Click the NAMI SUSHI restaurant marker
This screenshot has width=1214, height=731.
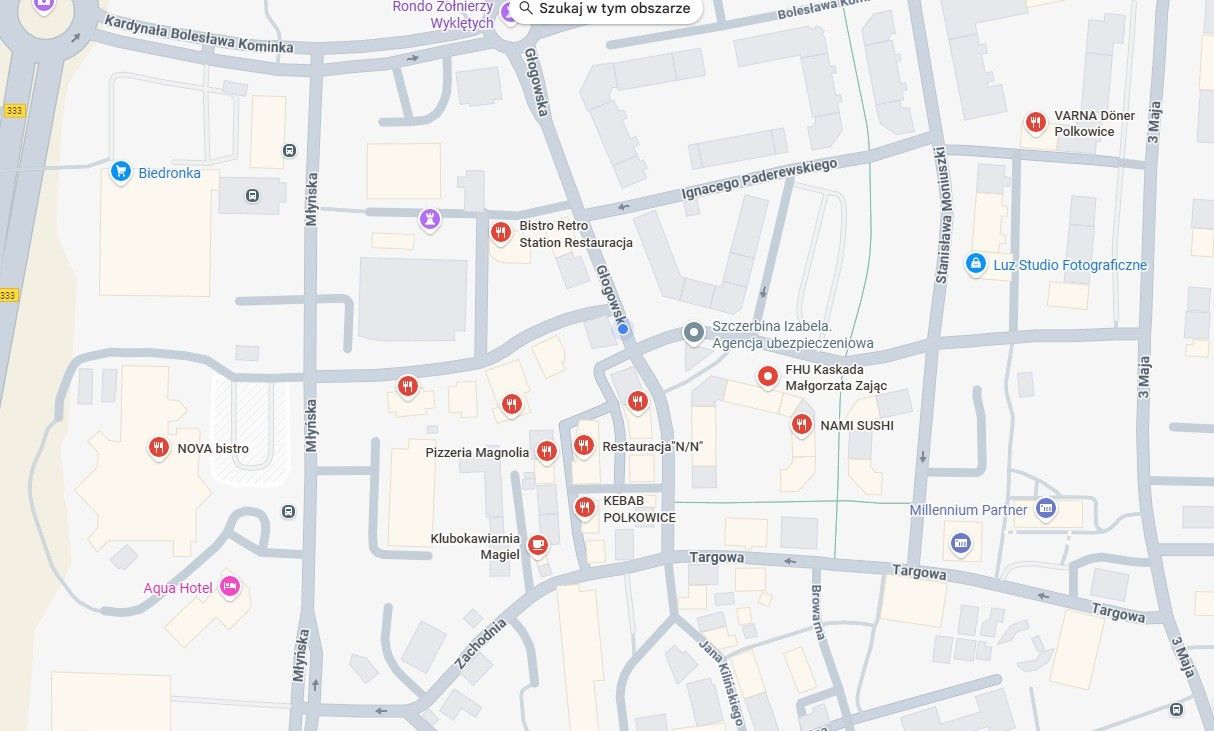point(801,425)
